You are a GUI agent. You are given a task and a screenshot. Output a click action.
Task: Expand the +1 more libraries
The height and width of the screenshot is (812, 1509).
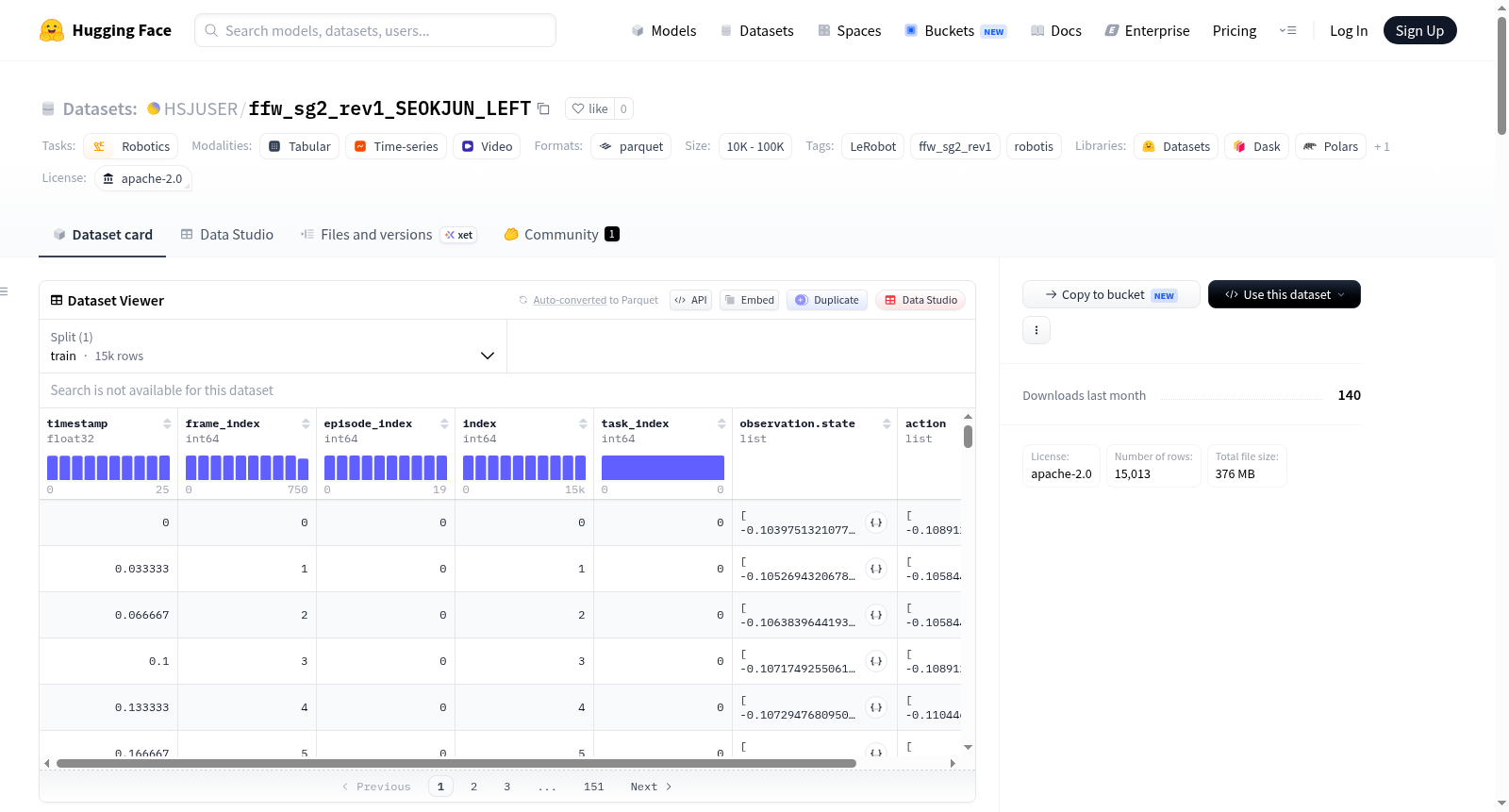1382,146
